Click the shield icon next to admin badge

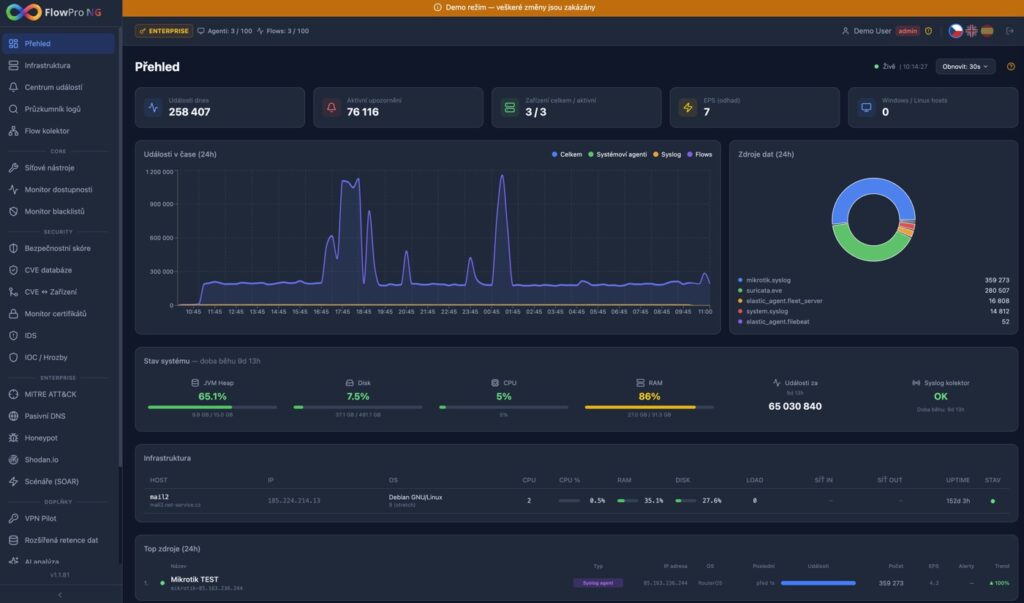(928, 31)
